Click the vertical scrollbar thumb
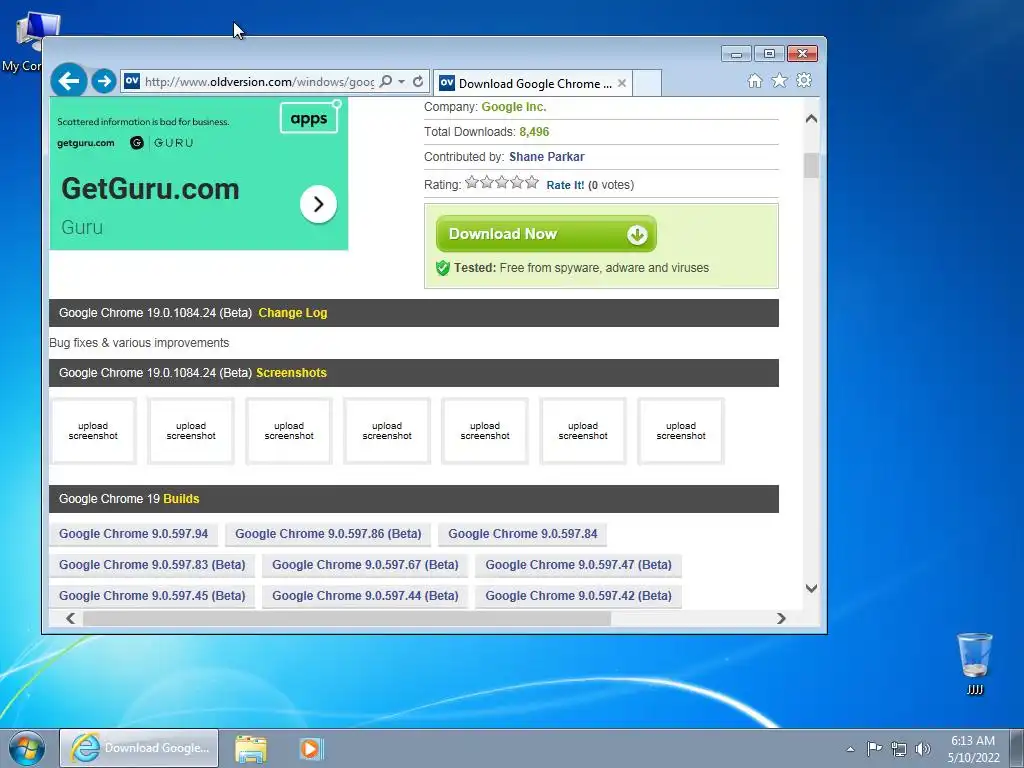This screenshot has height=768, width=1024. click(x=811, y=165)
